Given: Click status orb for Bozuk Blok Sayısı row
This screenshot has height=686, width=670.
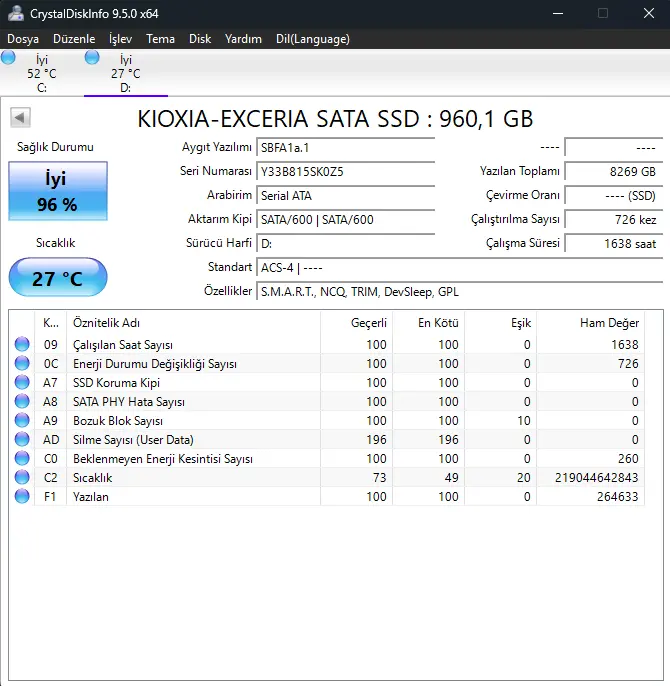Looking at the screenshot, I should point(22,420).
